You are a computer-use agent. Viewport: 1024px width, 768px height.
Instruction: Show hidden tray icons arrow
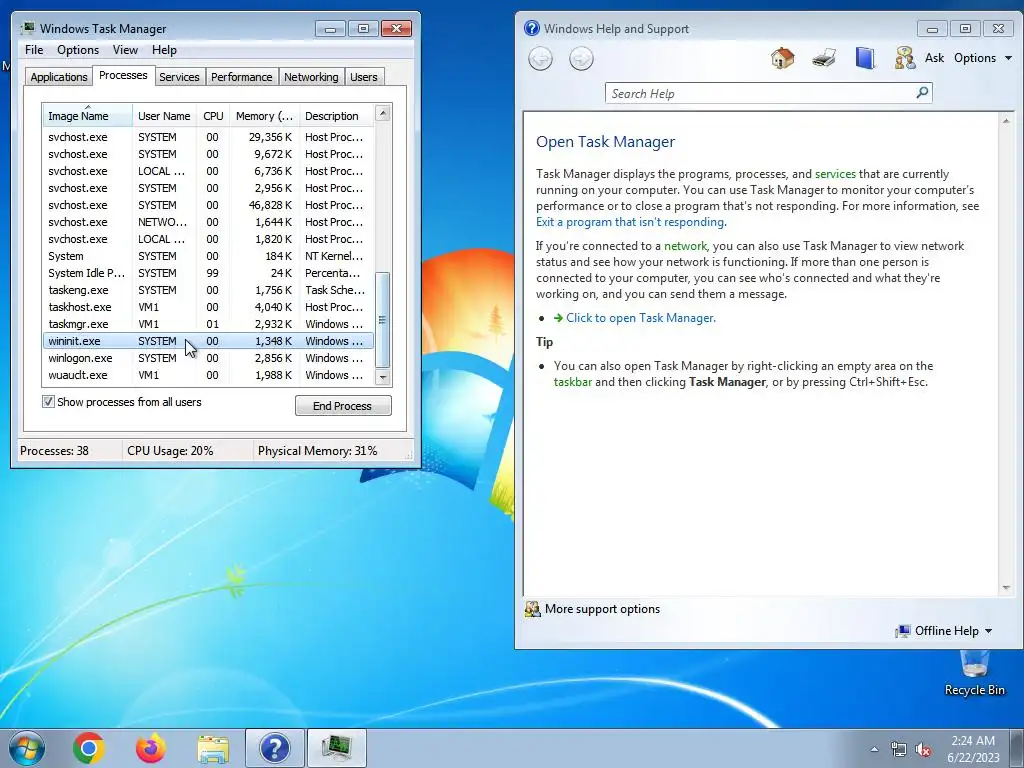pos(874,750)
